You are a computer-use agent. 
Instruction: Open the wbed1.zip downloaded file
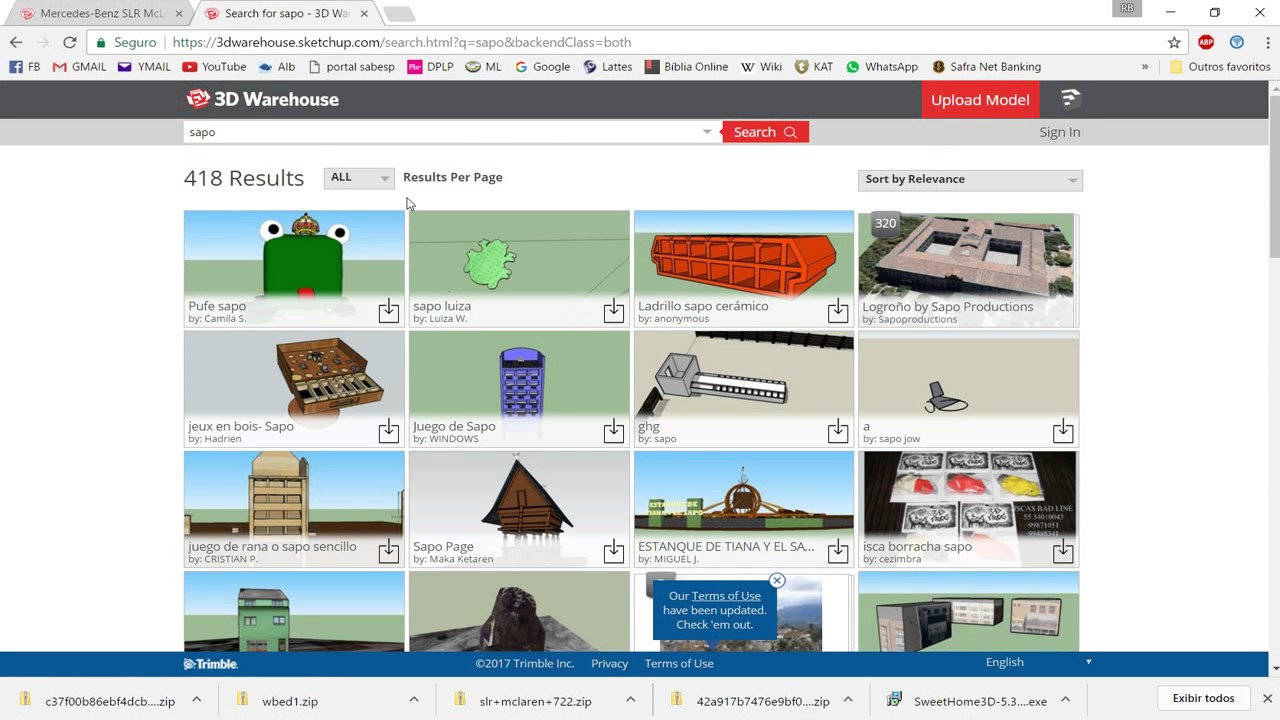pyautogui.click(x=289, y=701)
